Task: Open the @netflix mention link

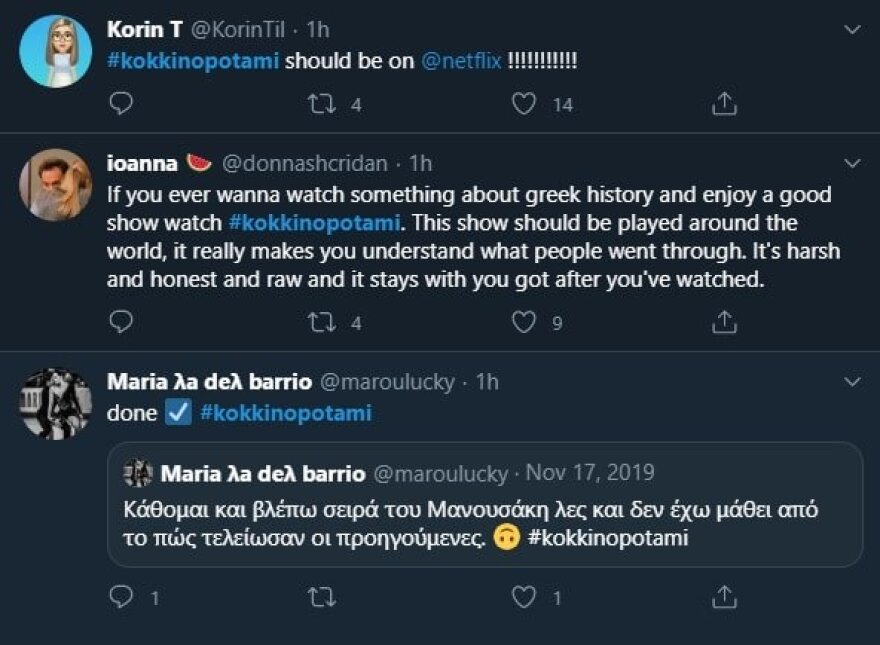Action: coord(459,61)
